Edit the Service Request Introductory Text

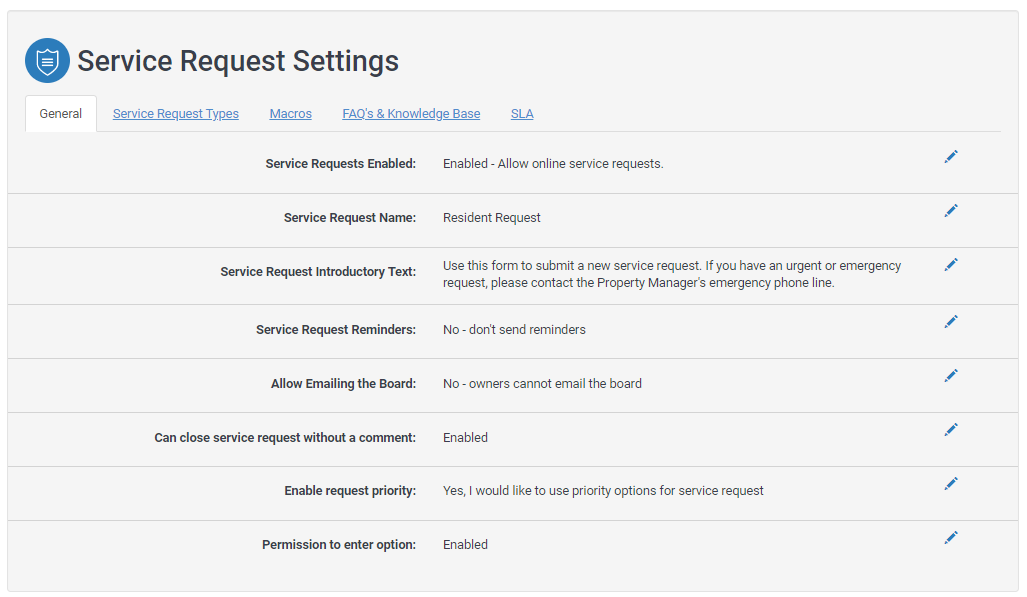click(x=950, y=265)
